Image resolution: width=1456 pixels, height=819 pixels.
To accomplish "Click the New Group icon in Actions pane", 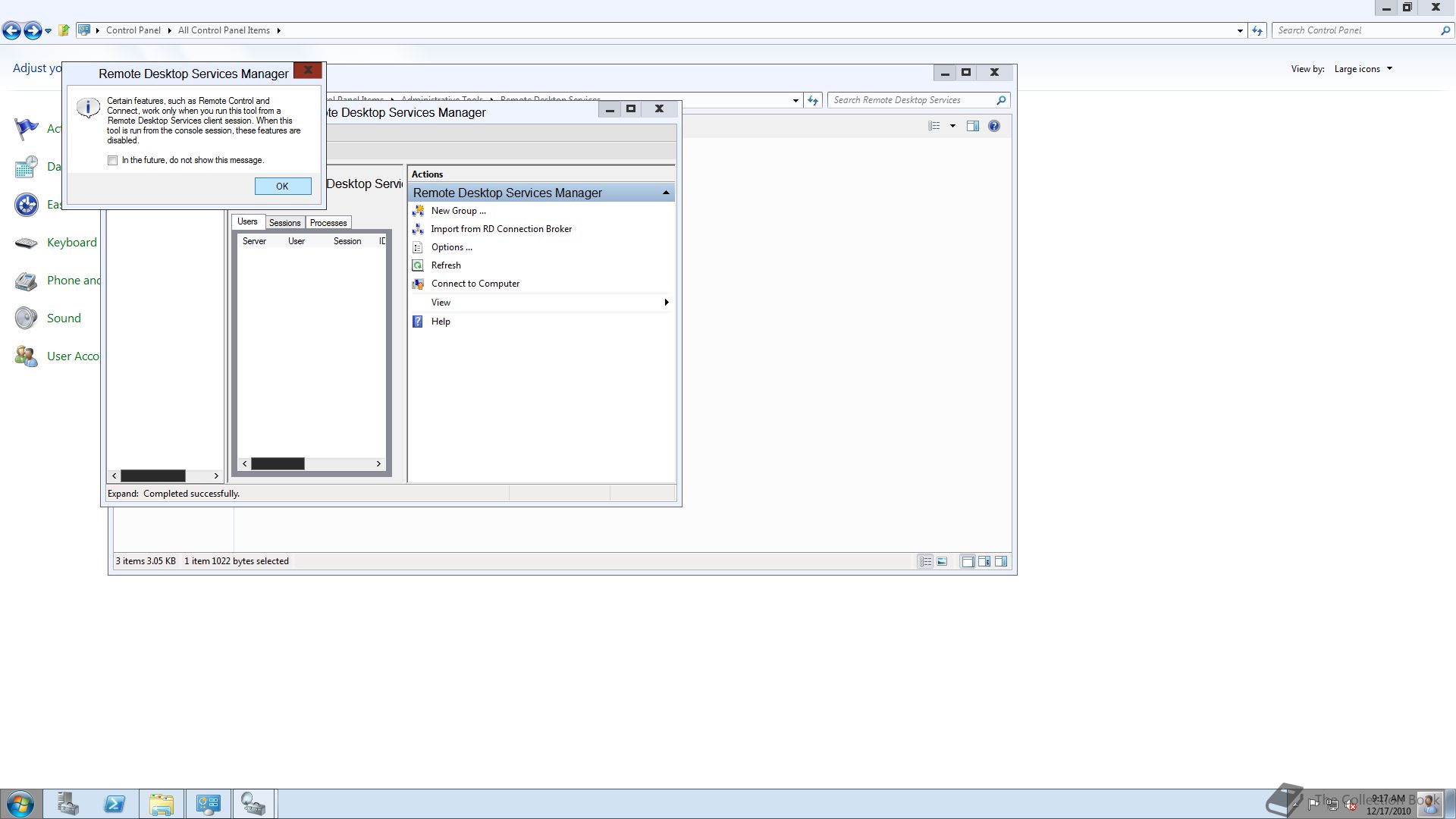I will pos(418,211).
